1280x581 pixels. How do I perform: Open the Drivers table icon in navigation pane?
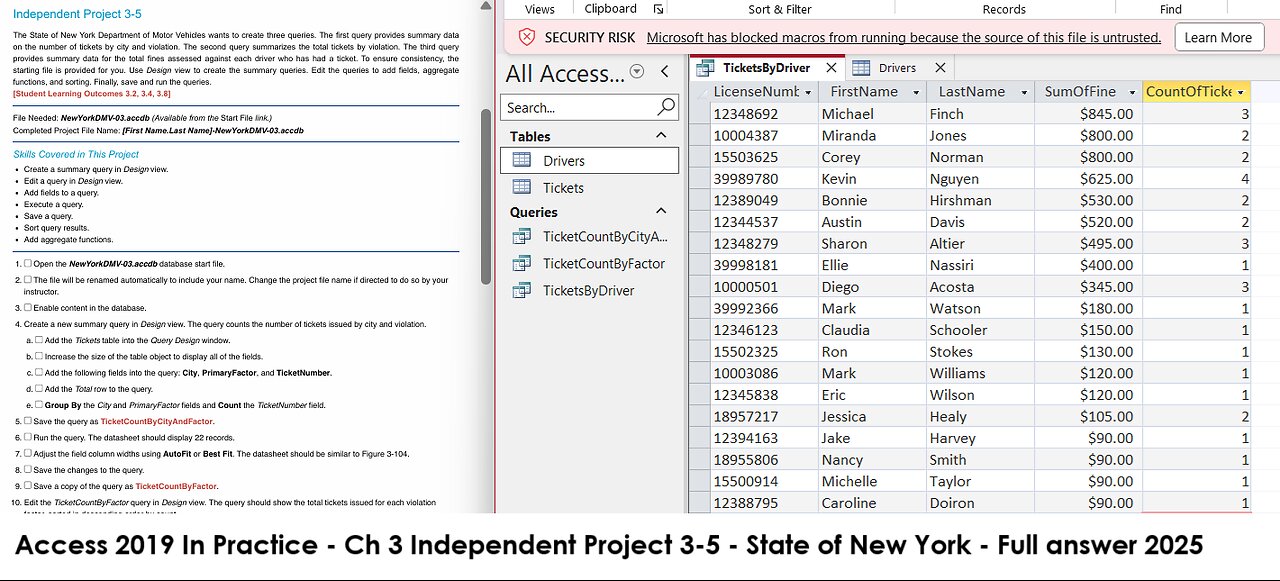coord(521,160)
